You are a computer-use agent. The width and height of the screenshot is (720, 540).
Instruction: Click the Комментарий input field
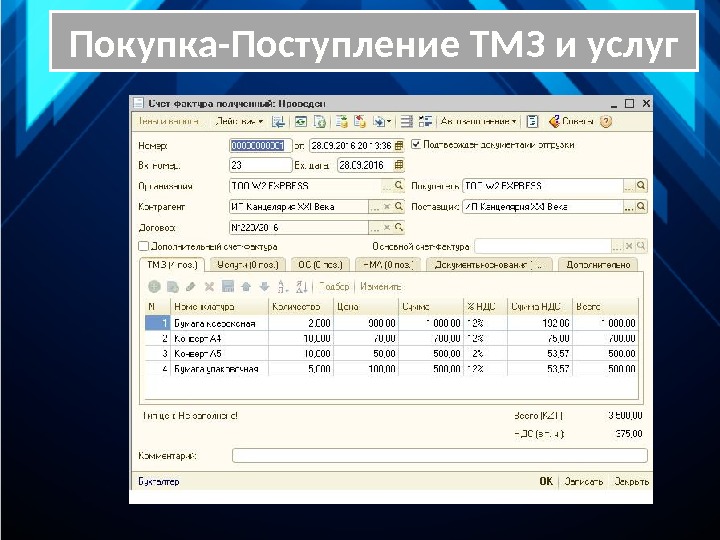440,456
